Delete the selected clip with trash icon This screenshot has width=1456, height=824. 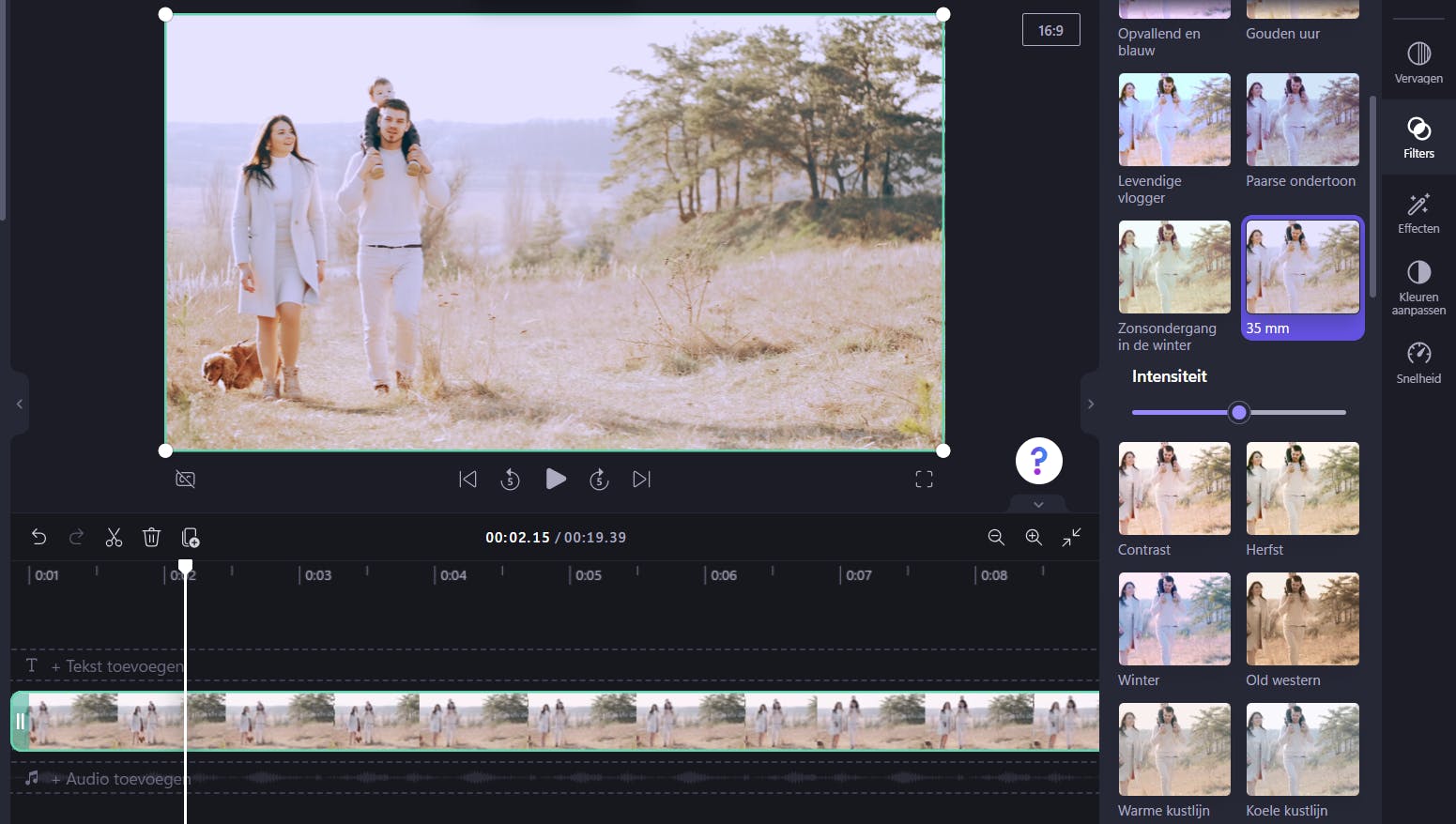pyautogui.click(x=151, y=537)
